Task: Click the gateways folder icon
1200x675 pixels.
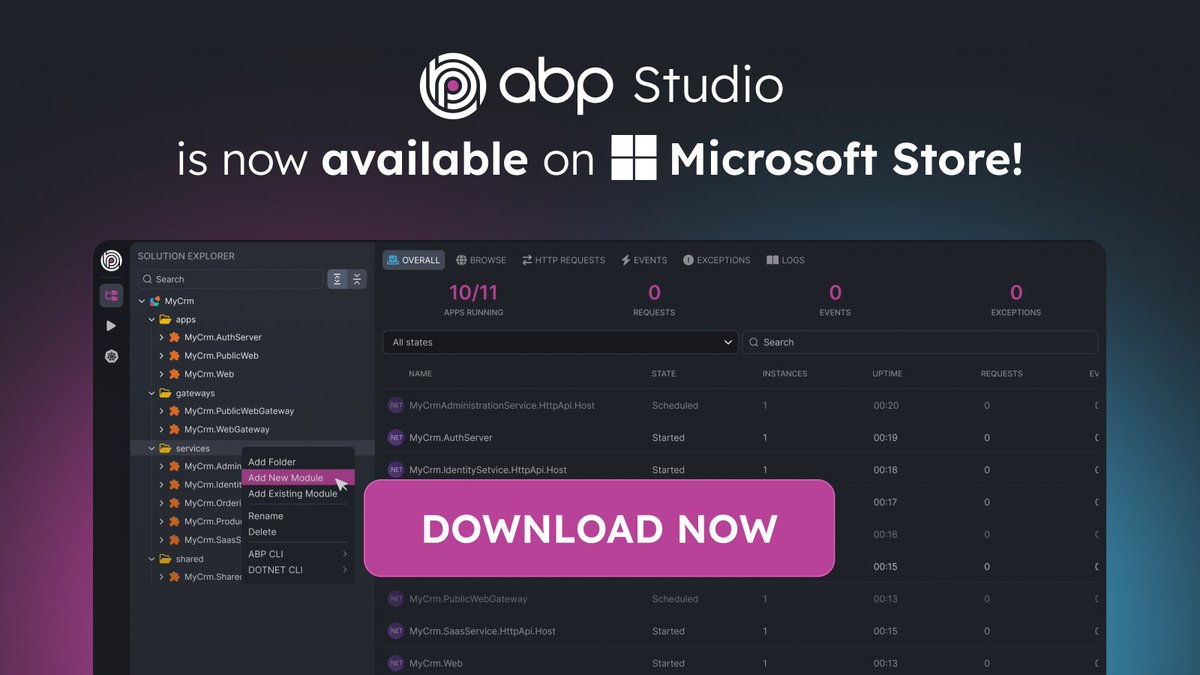Action: (165, 393)
